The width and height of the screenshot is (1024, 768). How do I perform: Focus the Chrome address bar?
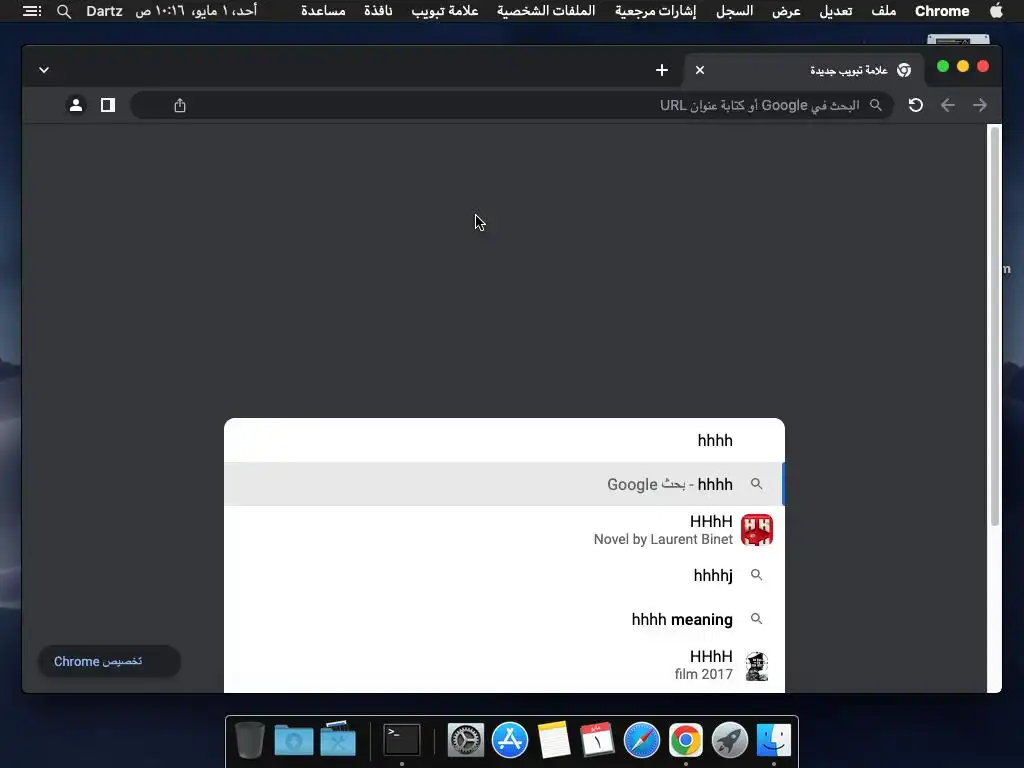point(511,105)
